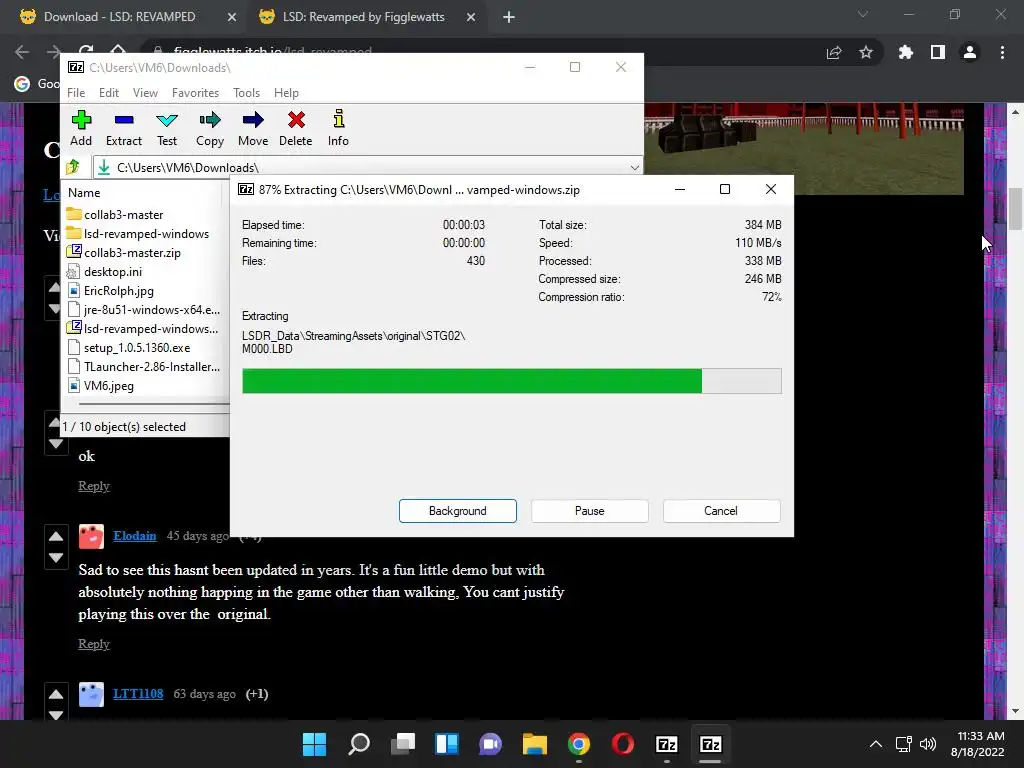Bookmark this page with star icon
1024x768 pixels.
point(866,52)
